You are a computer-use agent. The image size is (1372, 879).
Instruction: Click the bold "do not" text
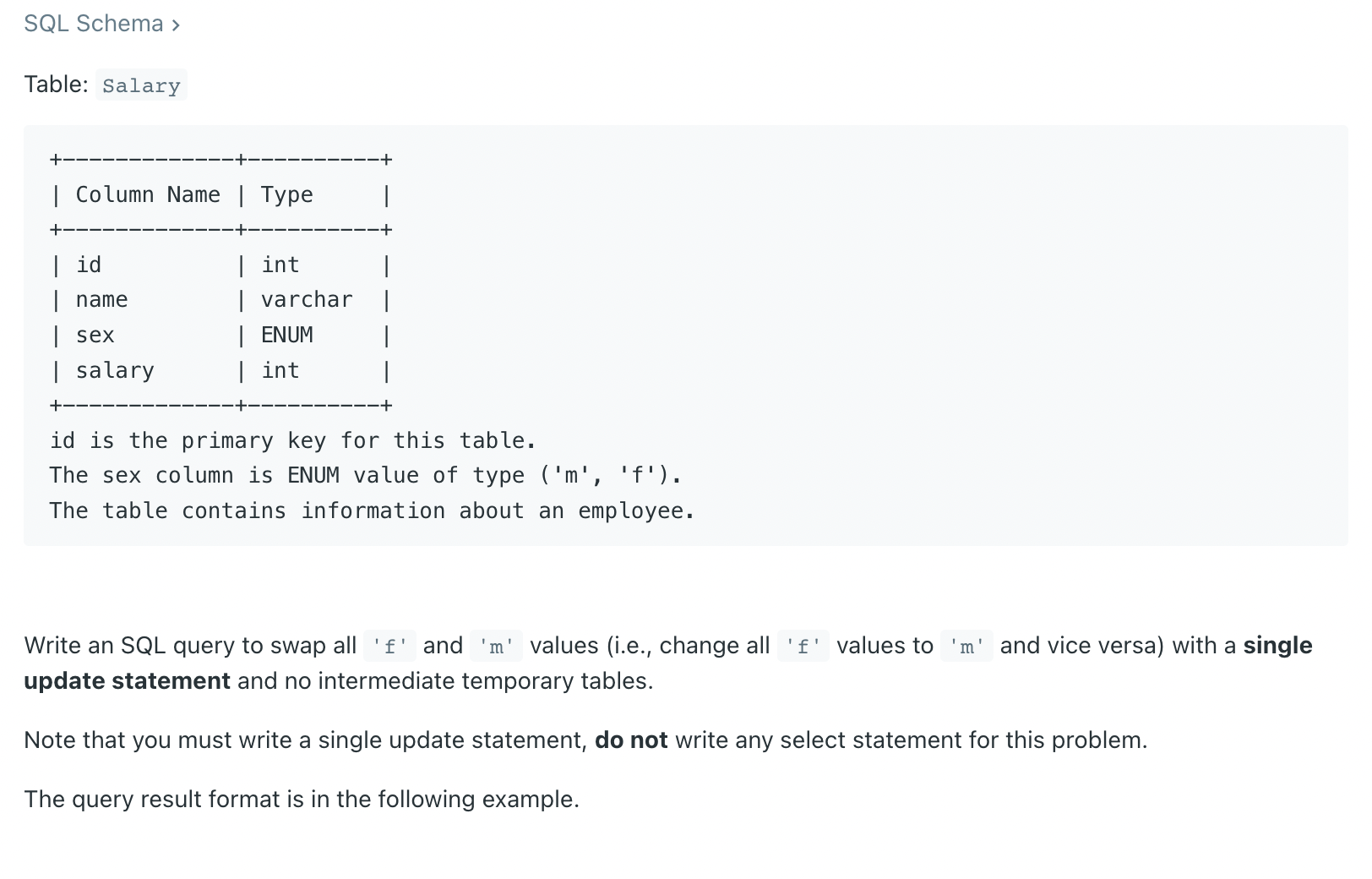[x=631, y=740]
